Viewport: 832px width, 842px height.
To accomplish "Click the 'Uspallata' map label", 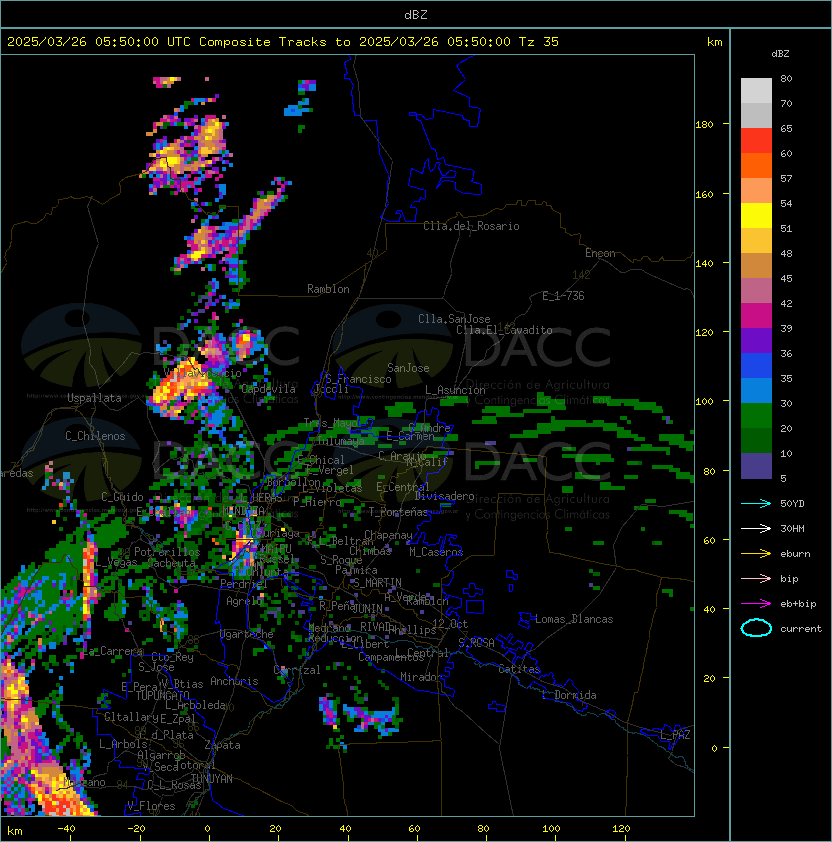I will (94, 398).
